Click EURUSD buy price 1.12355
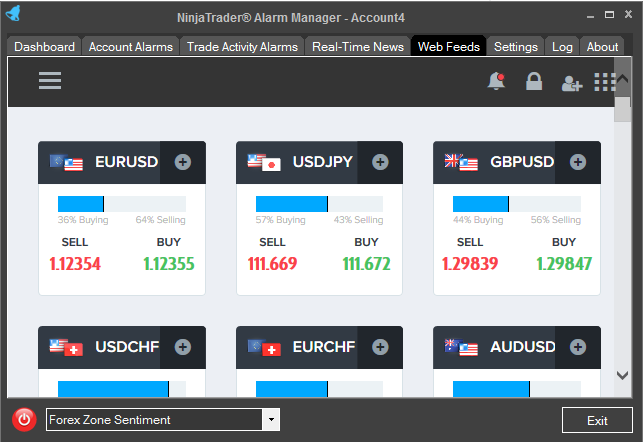The image size is (644, 442). 169,264
